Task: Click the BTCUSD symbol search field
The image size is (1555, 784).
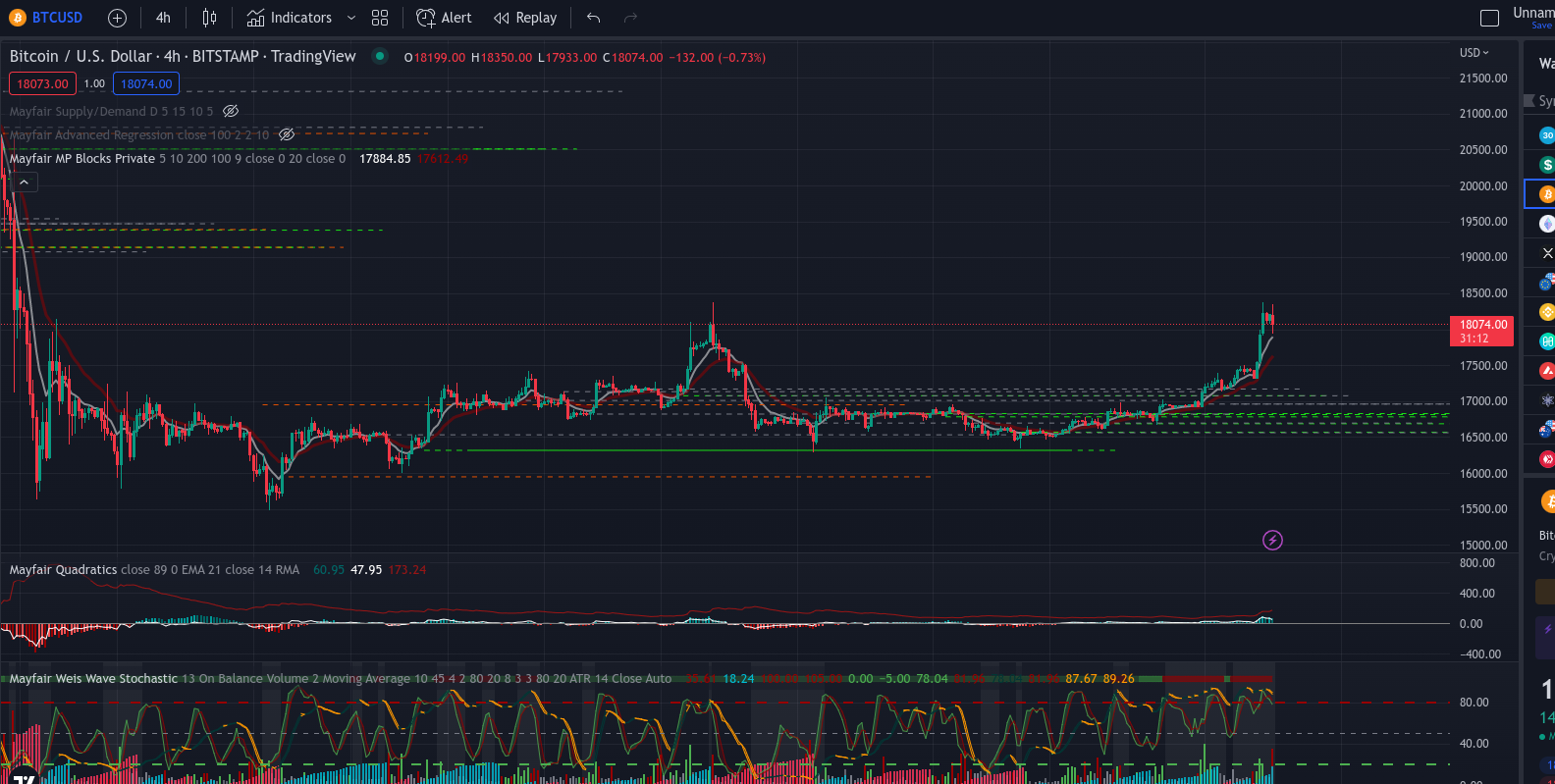Action: tap(57, 18)
